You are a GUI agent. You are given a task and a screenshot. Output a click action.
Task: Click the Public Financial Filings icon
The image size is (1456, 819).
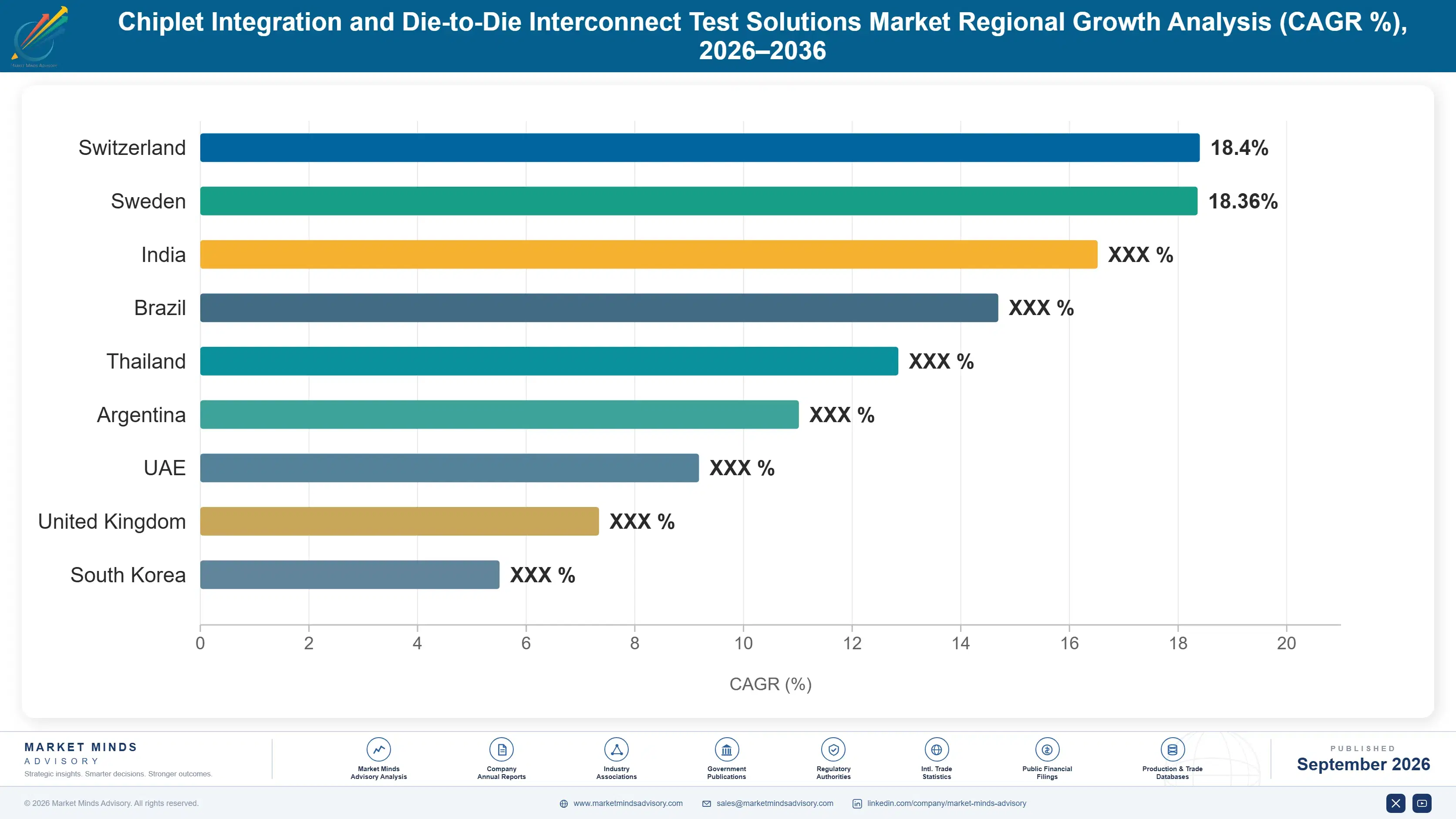[1047, 749]
